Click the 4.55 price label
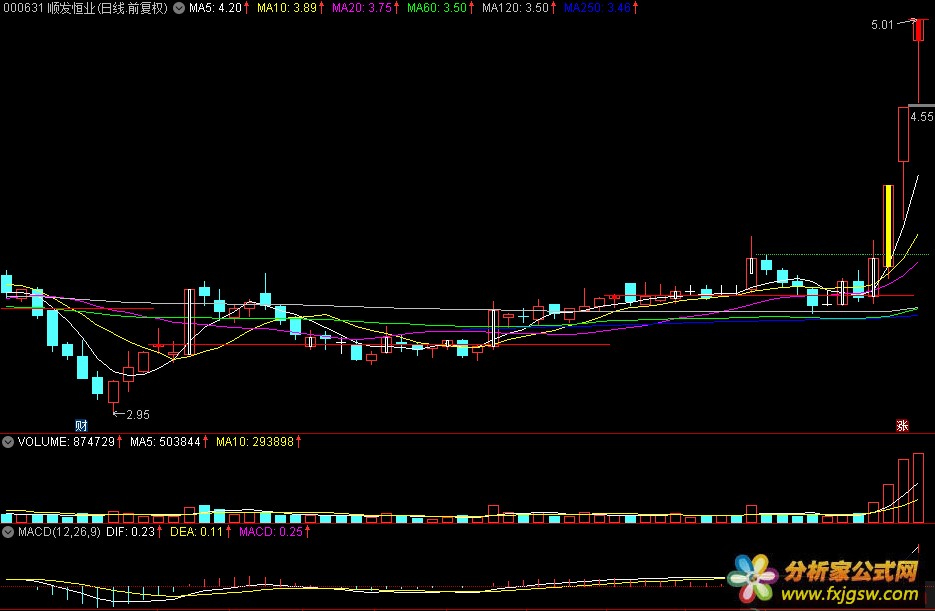The height and width of the screenshot is (611, 935). (921, 117)
